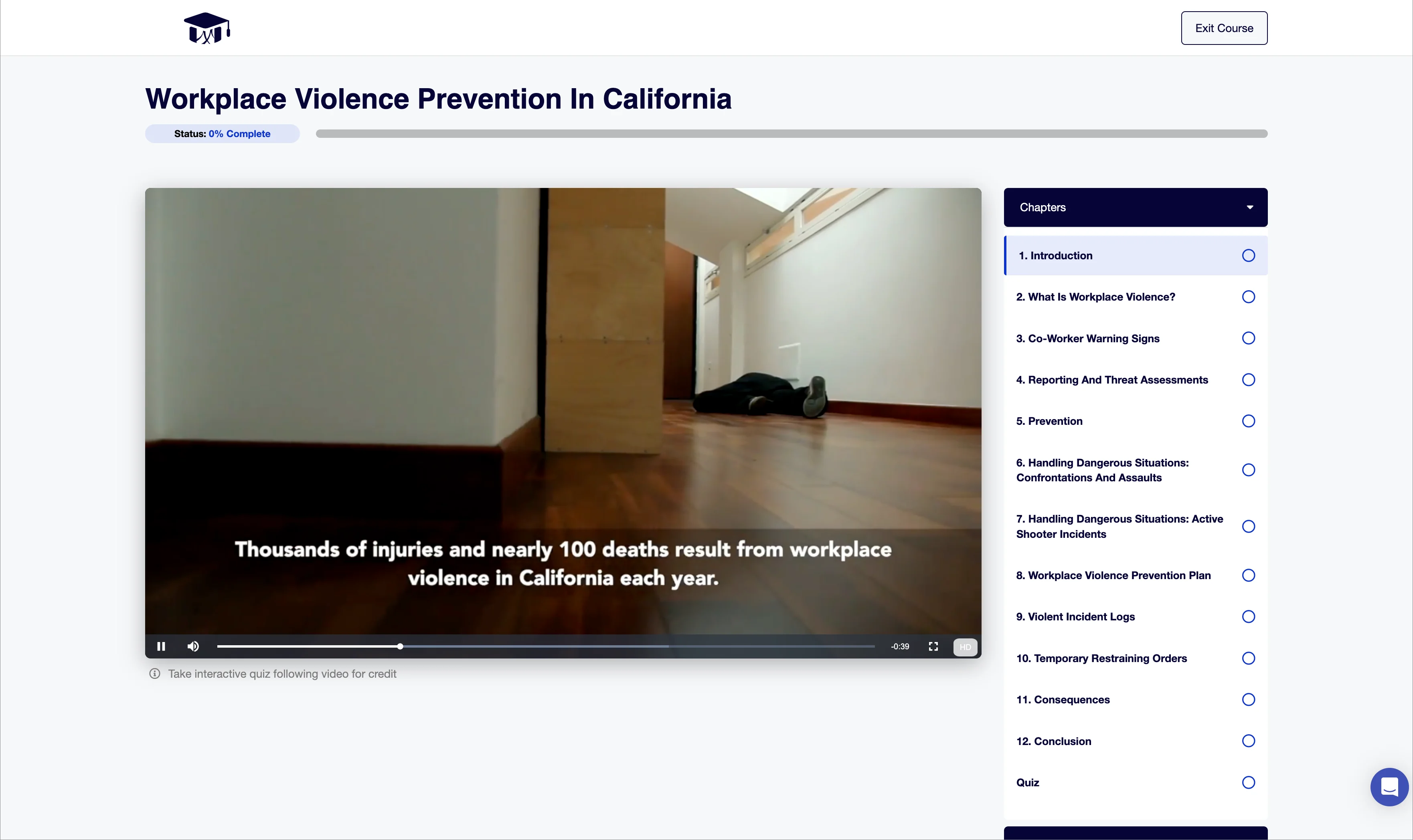Toggle HD video quality
The height and width of the screenshot is (840, 1413).
[x=964, y=646]
